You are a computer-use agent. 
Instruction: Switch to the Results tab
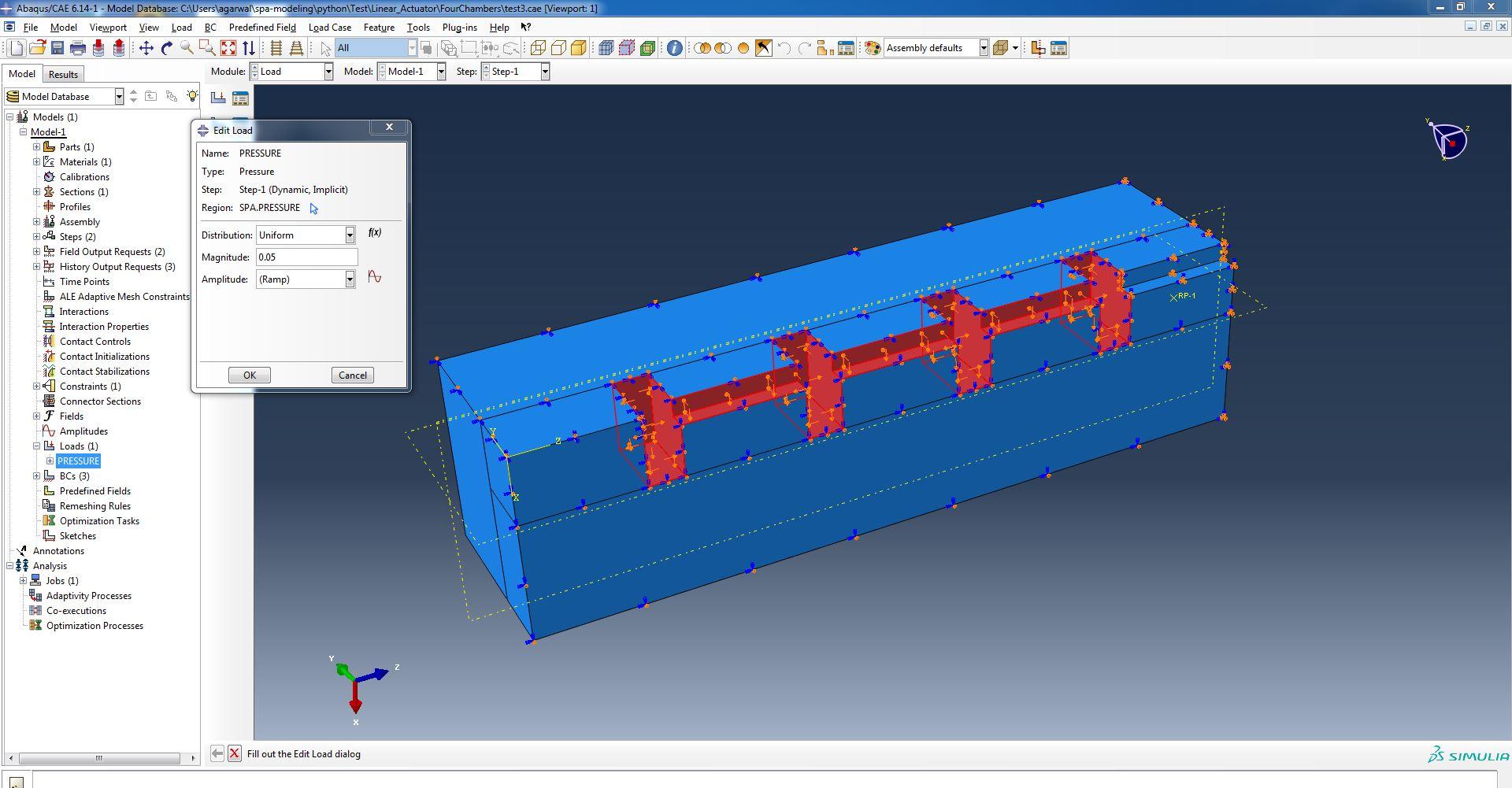63,75
